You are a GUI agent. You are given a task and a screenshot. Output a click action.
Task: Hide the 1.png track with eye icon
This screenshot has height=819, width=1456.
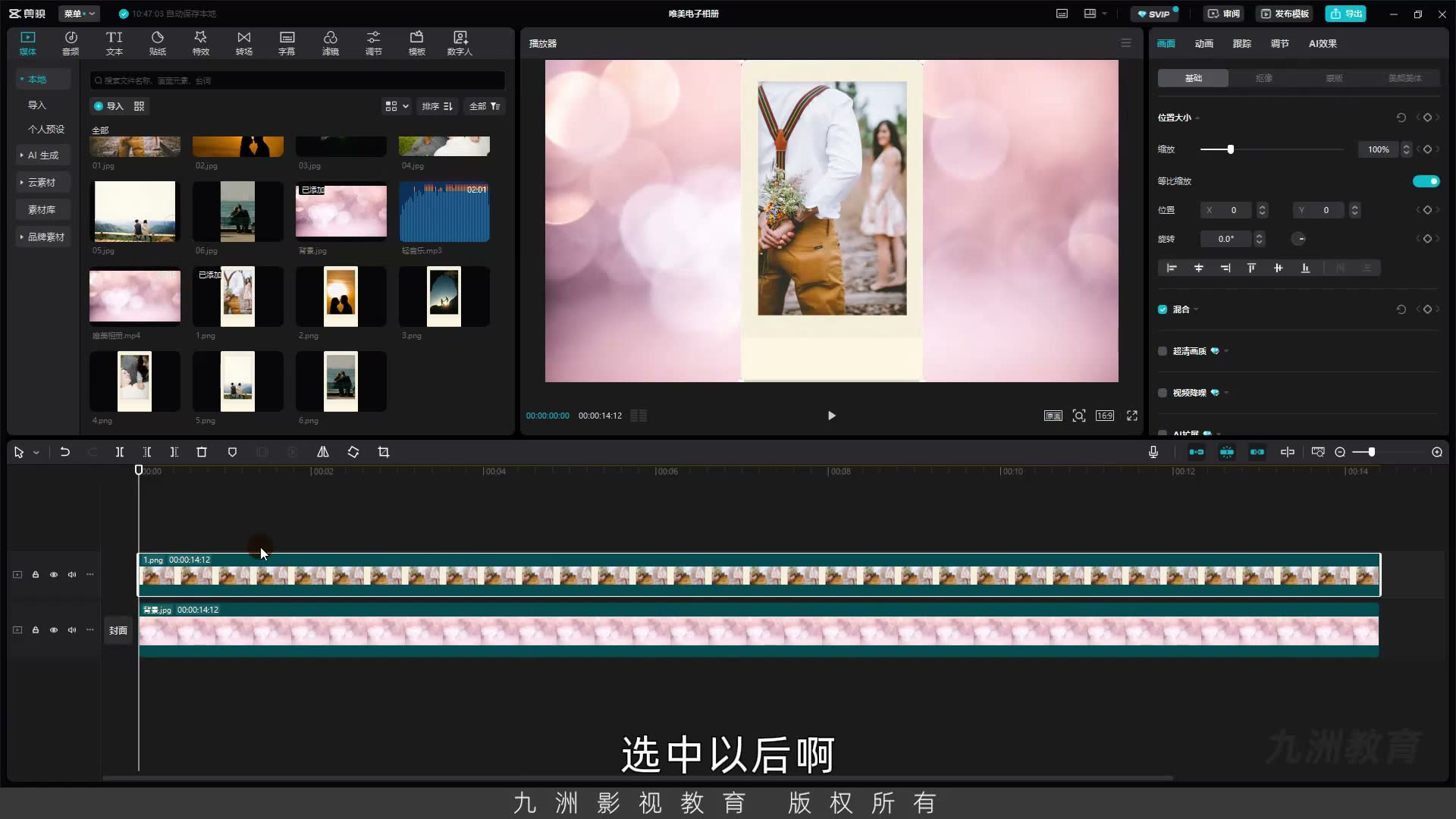point(54,575)
